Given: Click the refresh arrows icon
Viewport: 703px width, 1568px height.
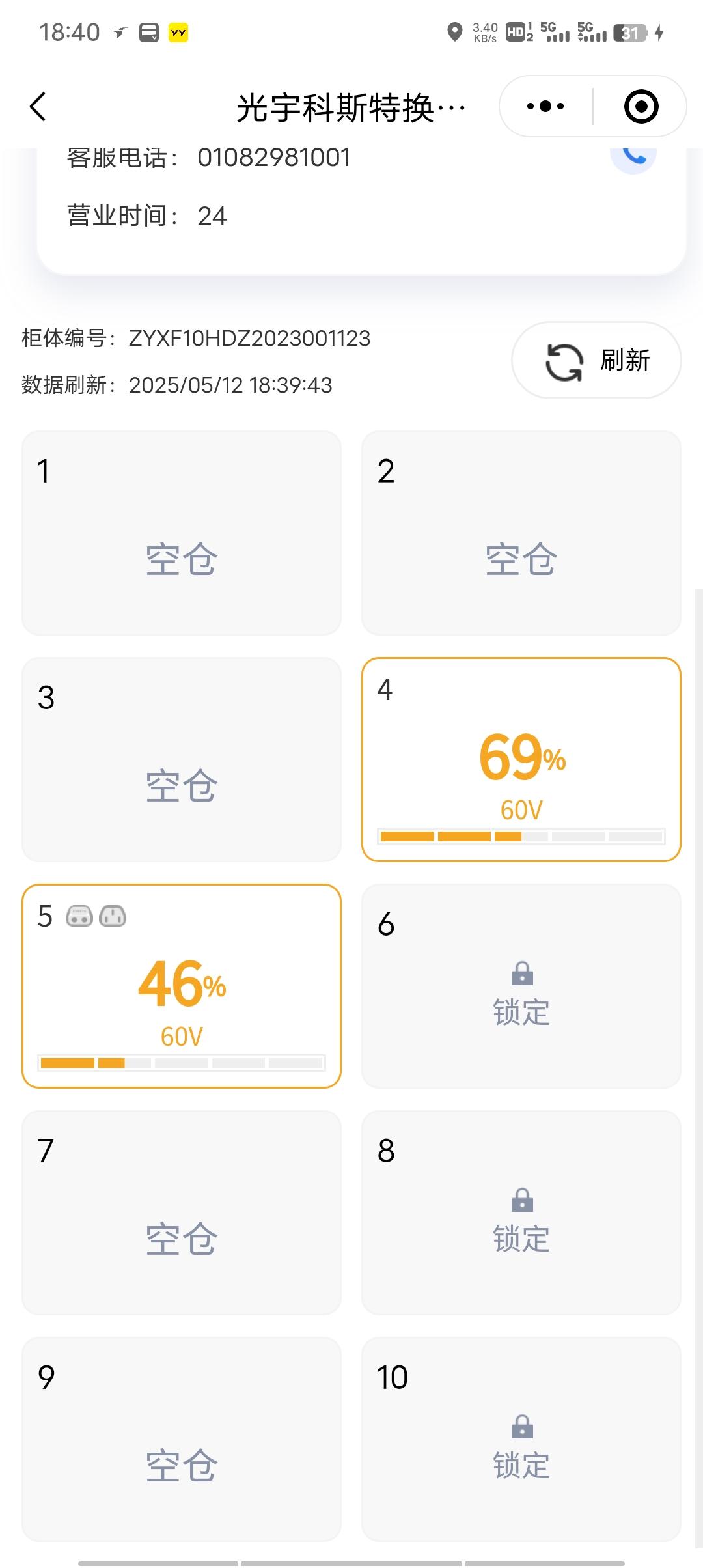Looking at the screenshot, I should click(564, 361).
